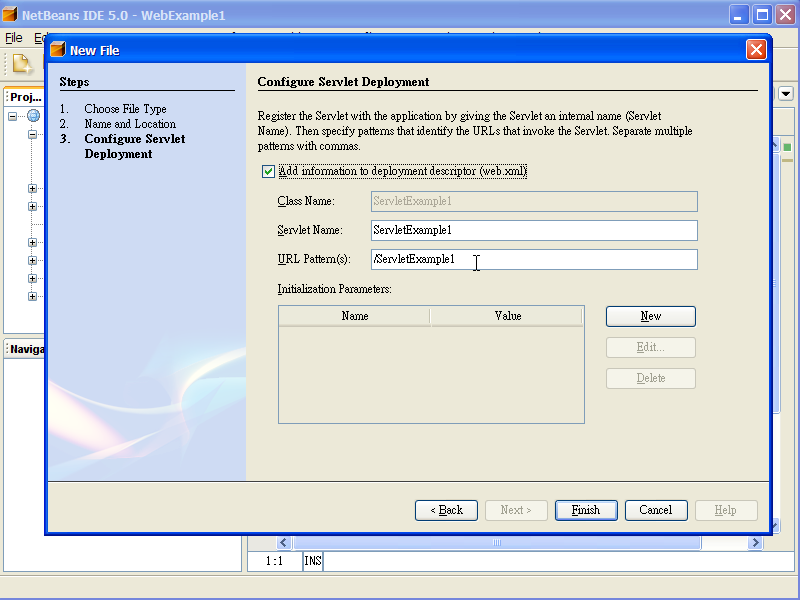Click the 1:1 cursor position status

pos(274,561)
